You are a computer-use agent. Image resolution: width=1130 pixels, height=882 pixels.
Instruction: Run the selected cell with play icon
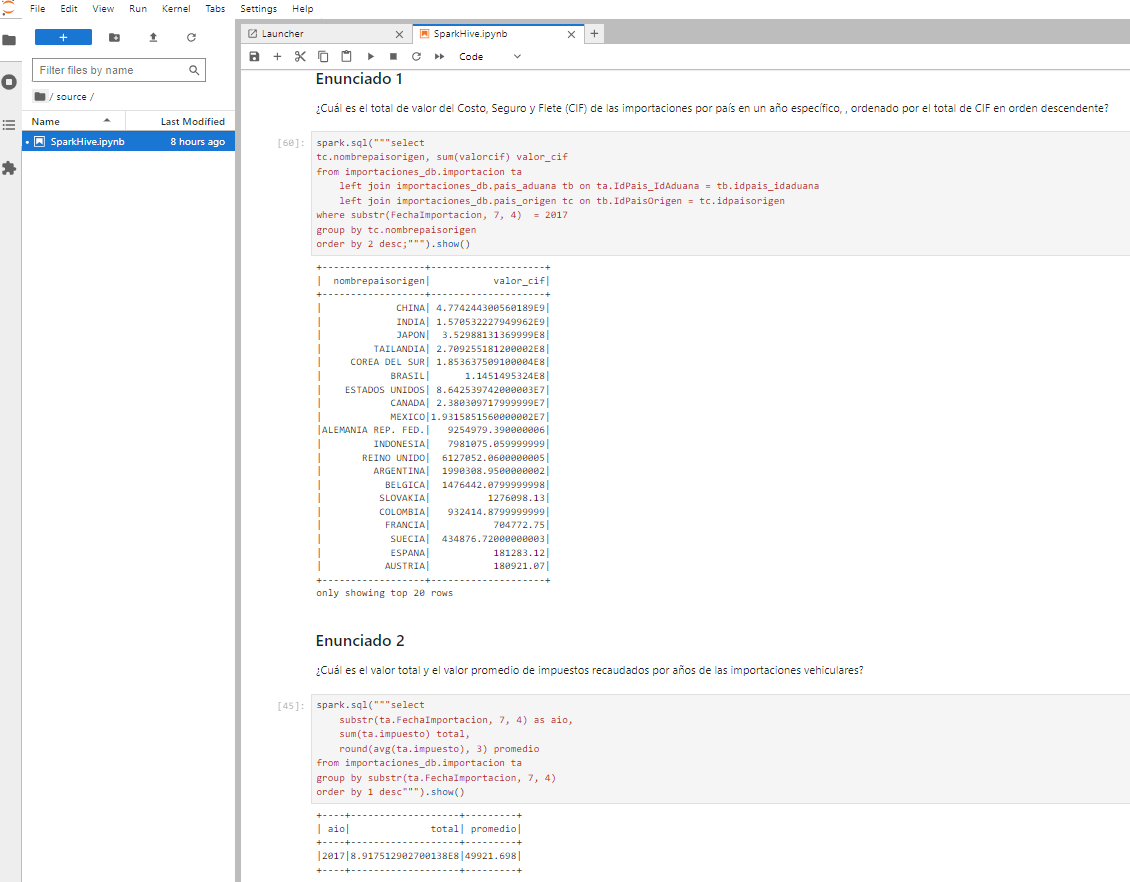(x=371, y=57)
